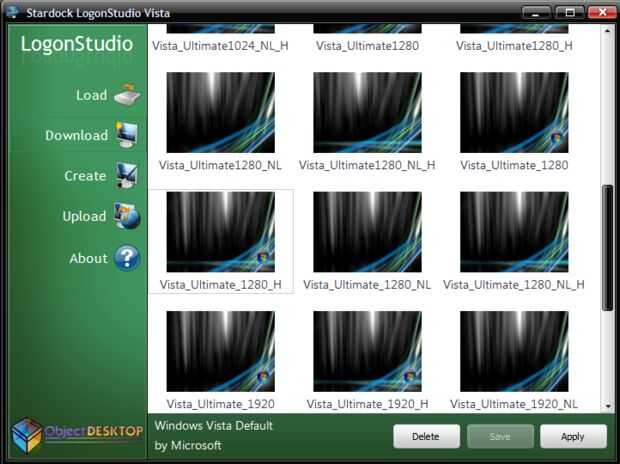620x464 pixels.
Task: Click the Vista_Ultimate_1920_H name label
Action: pyautogui.click(x=367, y=404)
